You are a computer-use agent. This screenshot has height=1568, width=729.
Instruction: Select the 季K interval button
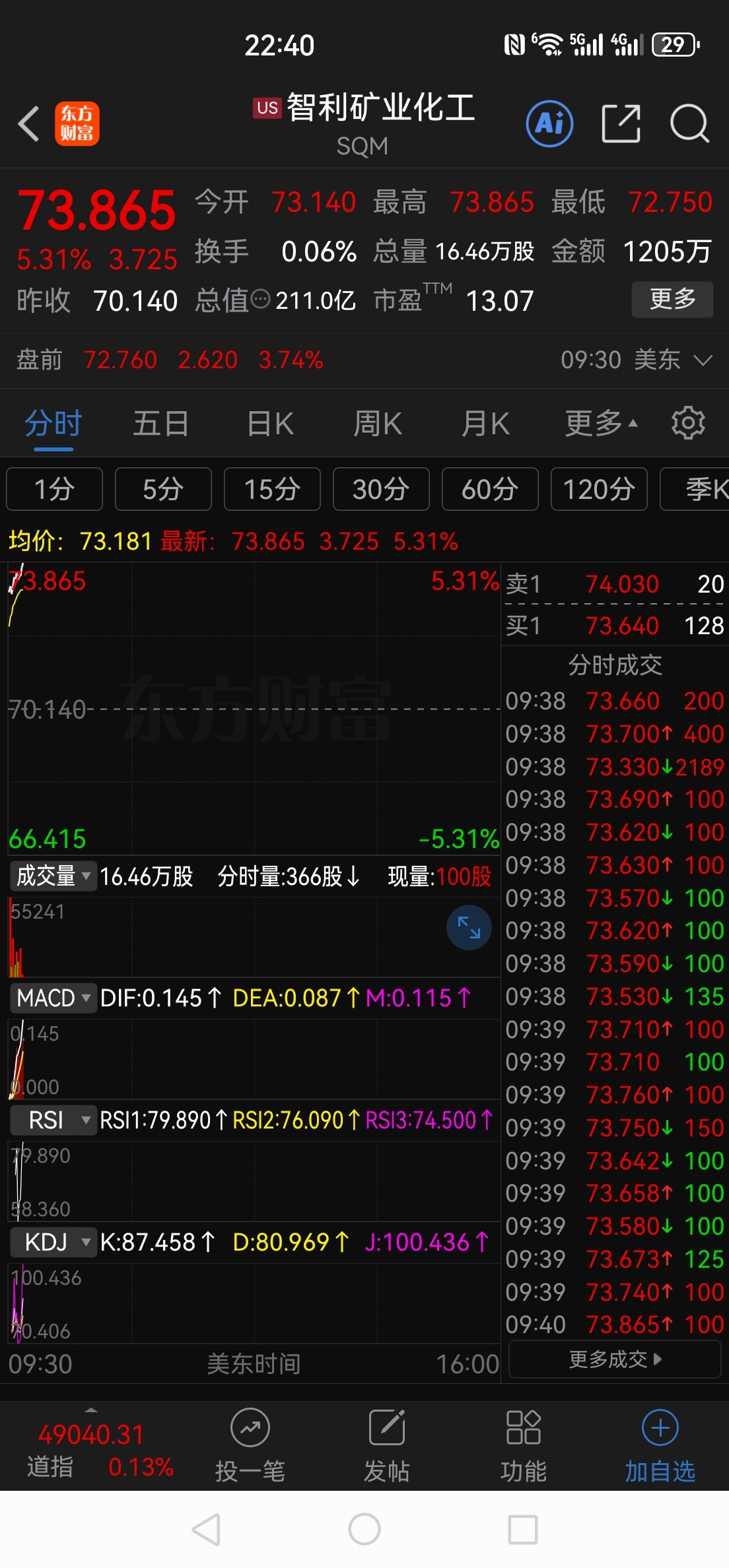695,489
